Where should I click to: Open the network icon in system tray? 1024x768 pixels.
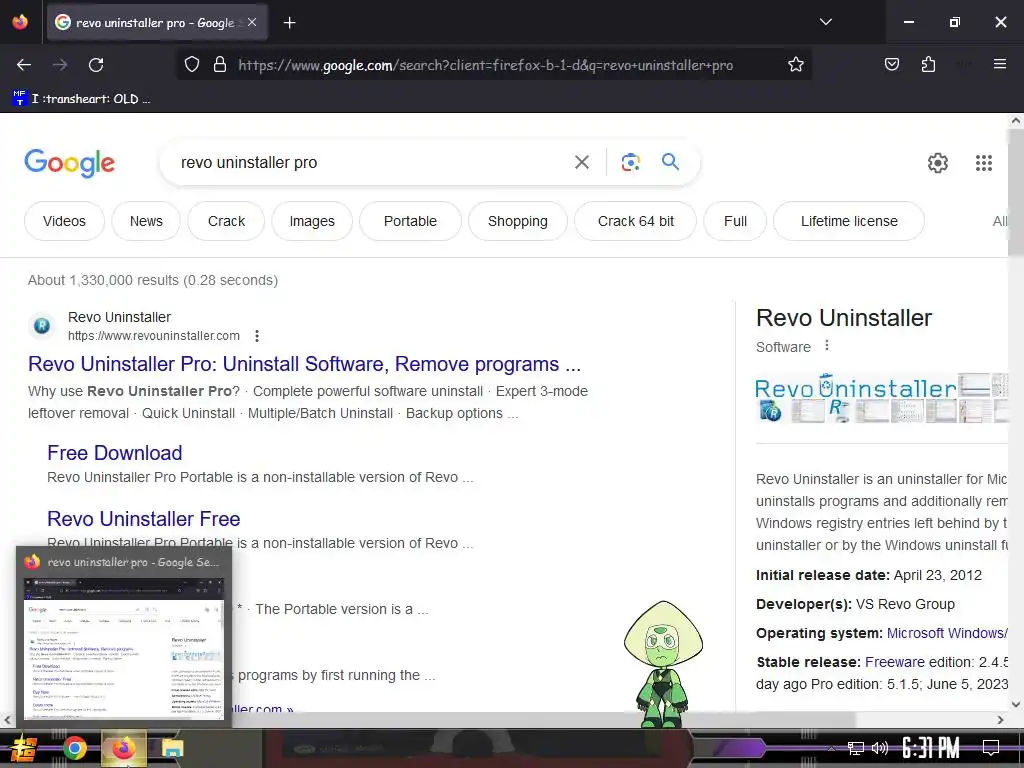856,748
